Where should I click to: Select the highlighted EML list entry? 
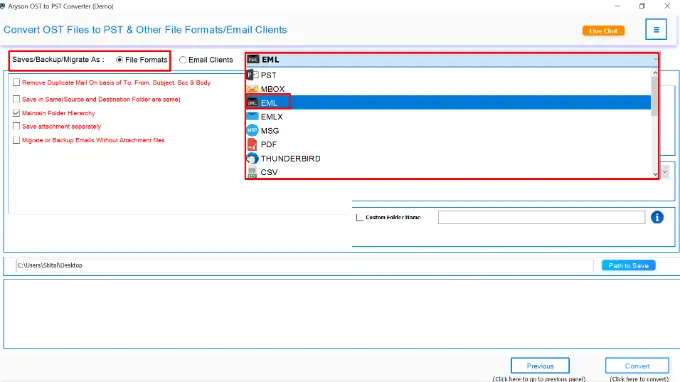pos(448,103)
